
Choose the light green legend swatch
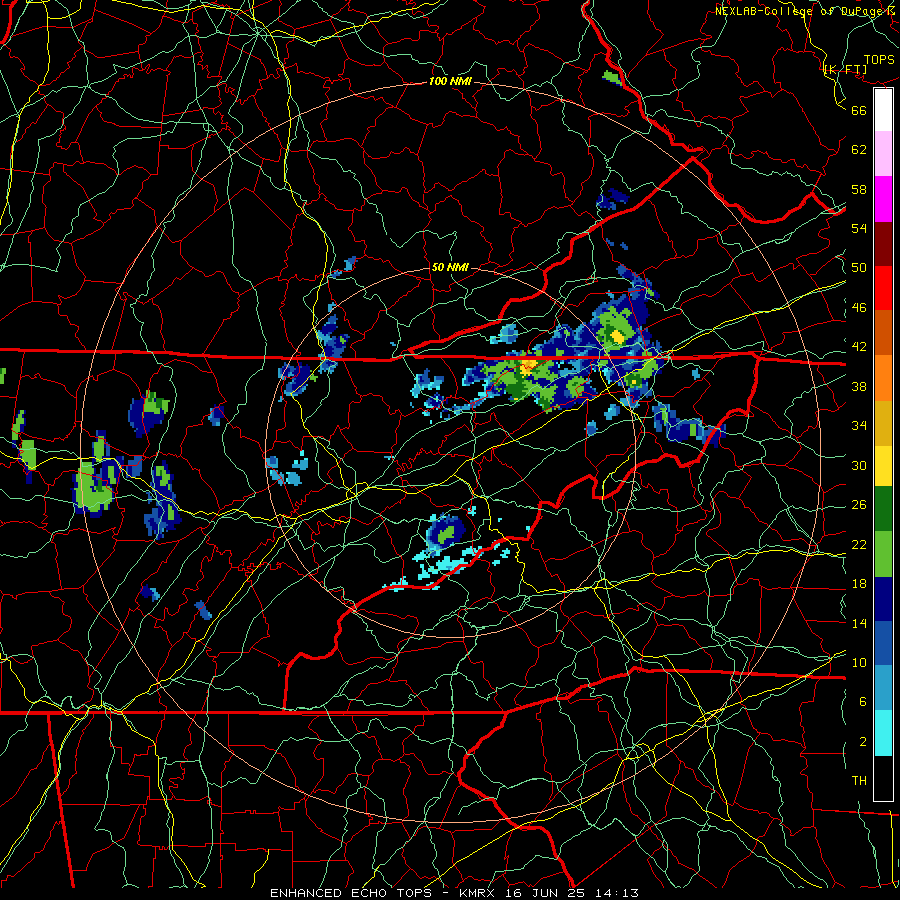pyautogui.click(x=883, y=554)
